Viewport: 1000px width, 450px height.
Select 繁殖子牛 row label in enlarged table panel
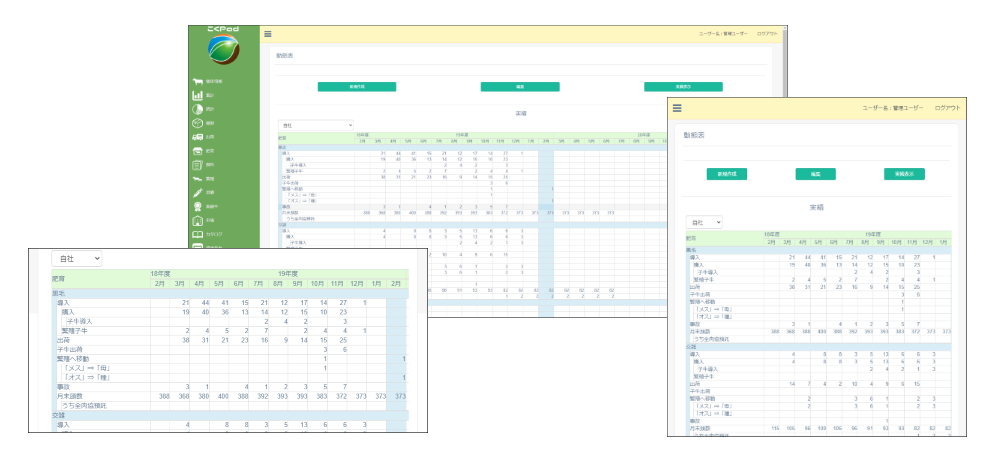tap(75, 331)
